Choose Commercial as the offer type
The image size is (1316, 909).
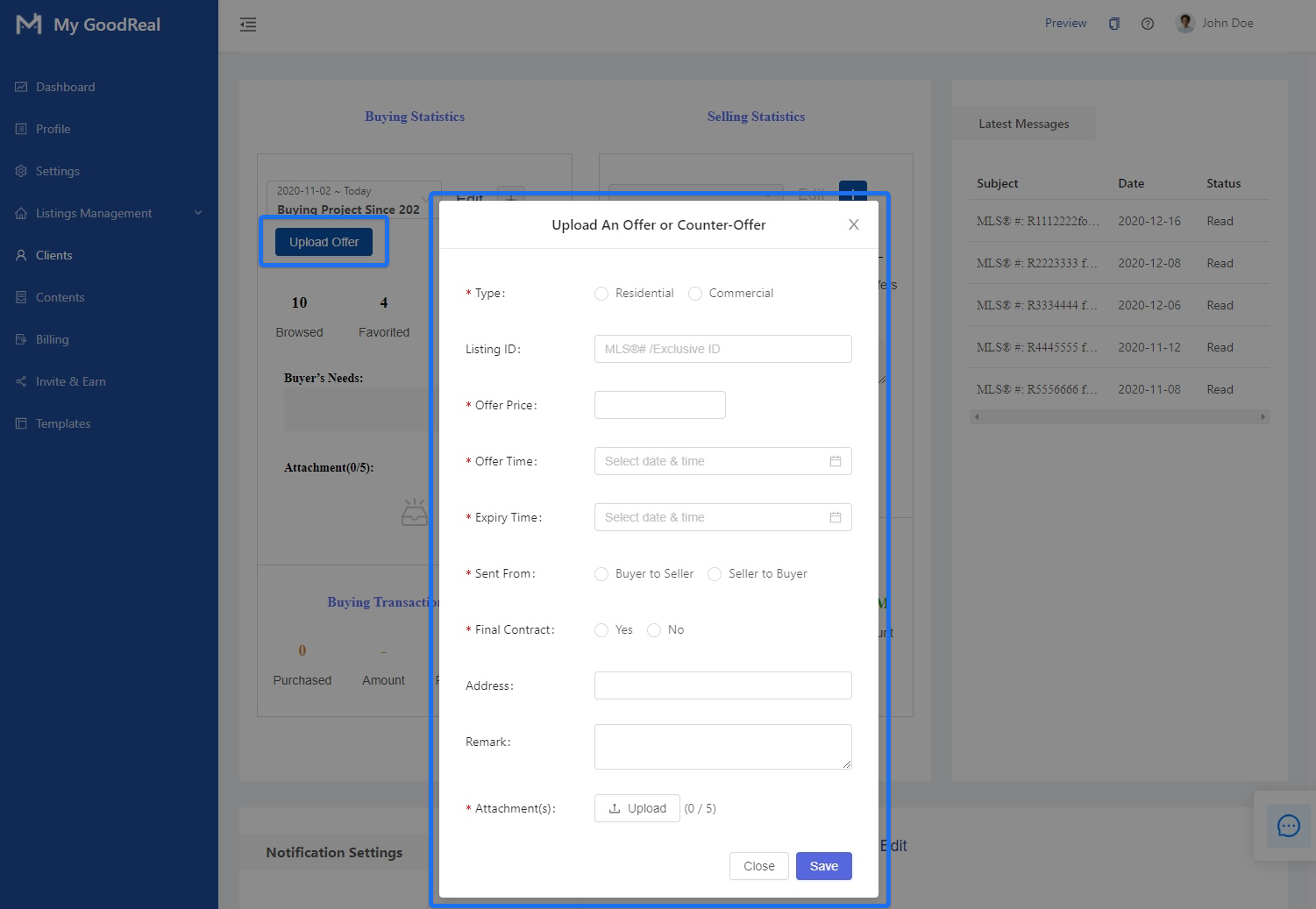pyautogui.click(x=695, y=294)
